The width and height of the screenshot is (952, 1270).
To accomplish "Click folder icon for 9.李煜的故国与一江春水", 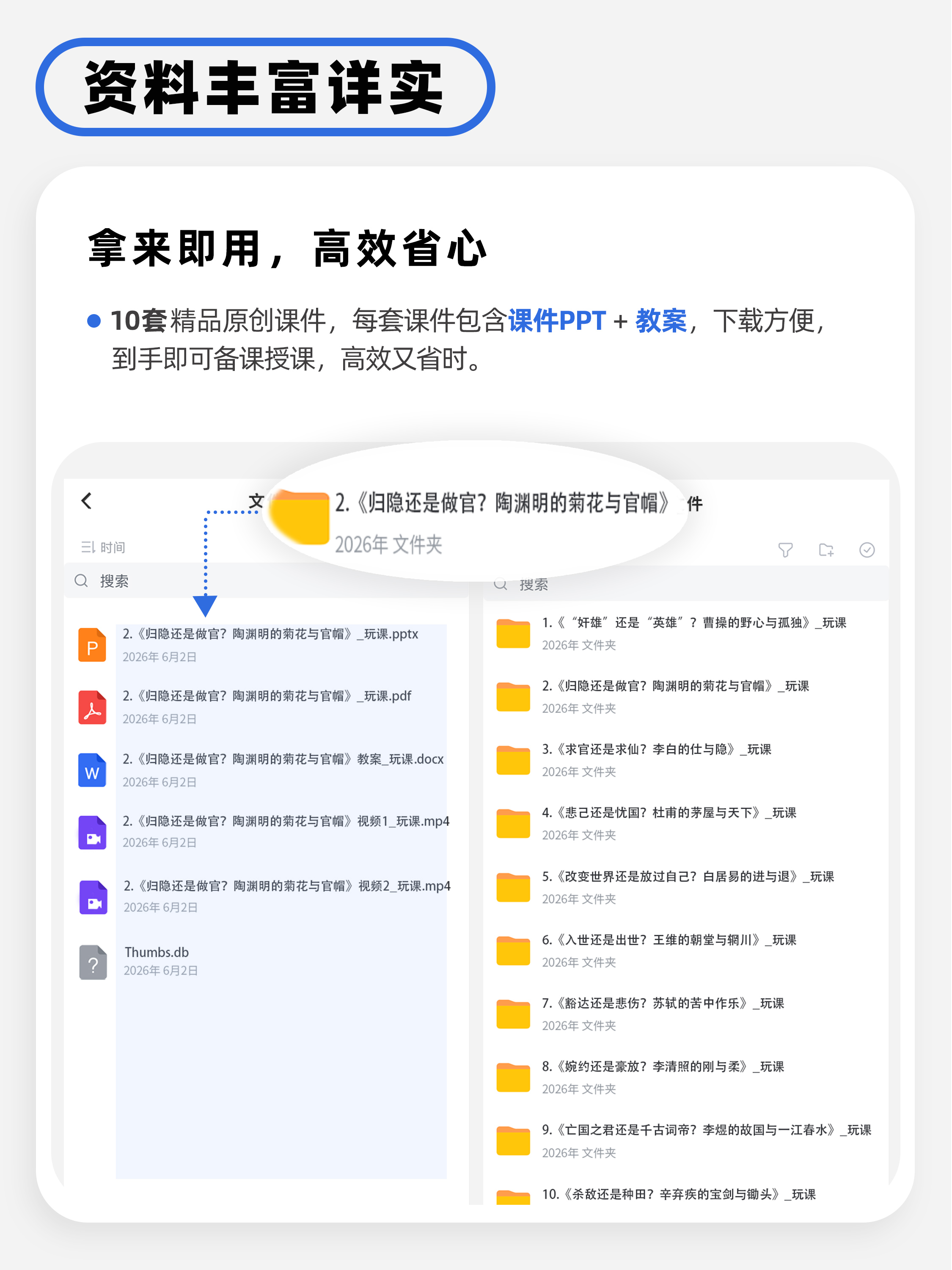I will tap(514, 1141).
